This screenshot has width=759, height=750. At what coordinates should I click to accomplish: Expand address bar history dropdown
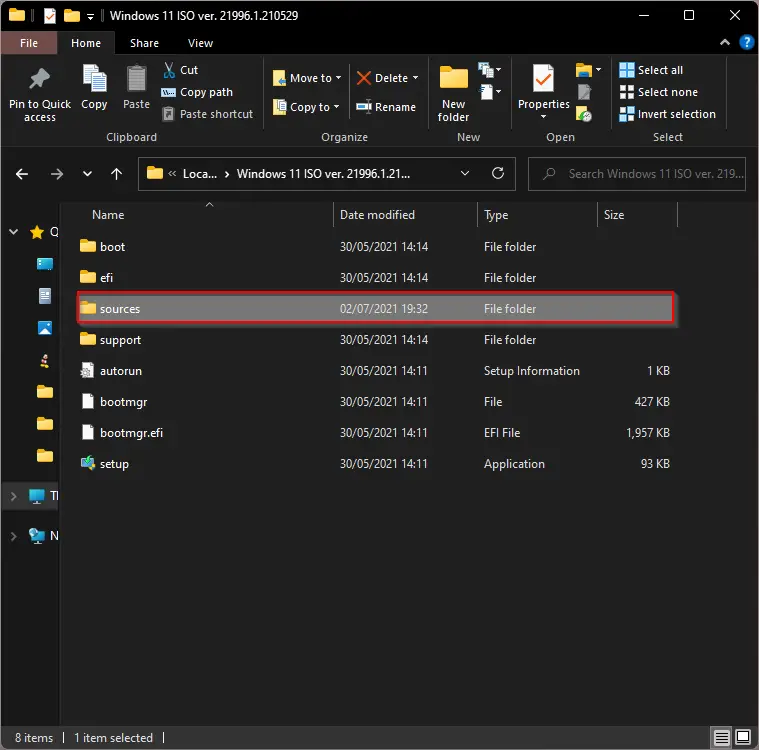click(465, 173)
